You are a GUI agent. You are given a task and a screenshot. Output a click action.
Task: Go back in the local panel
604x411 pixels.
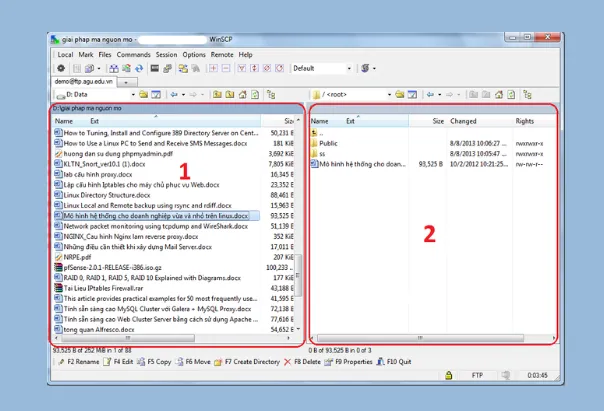[174, 94]
